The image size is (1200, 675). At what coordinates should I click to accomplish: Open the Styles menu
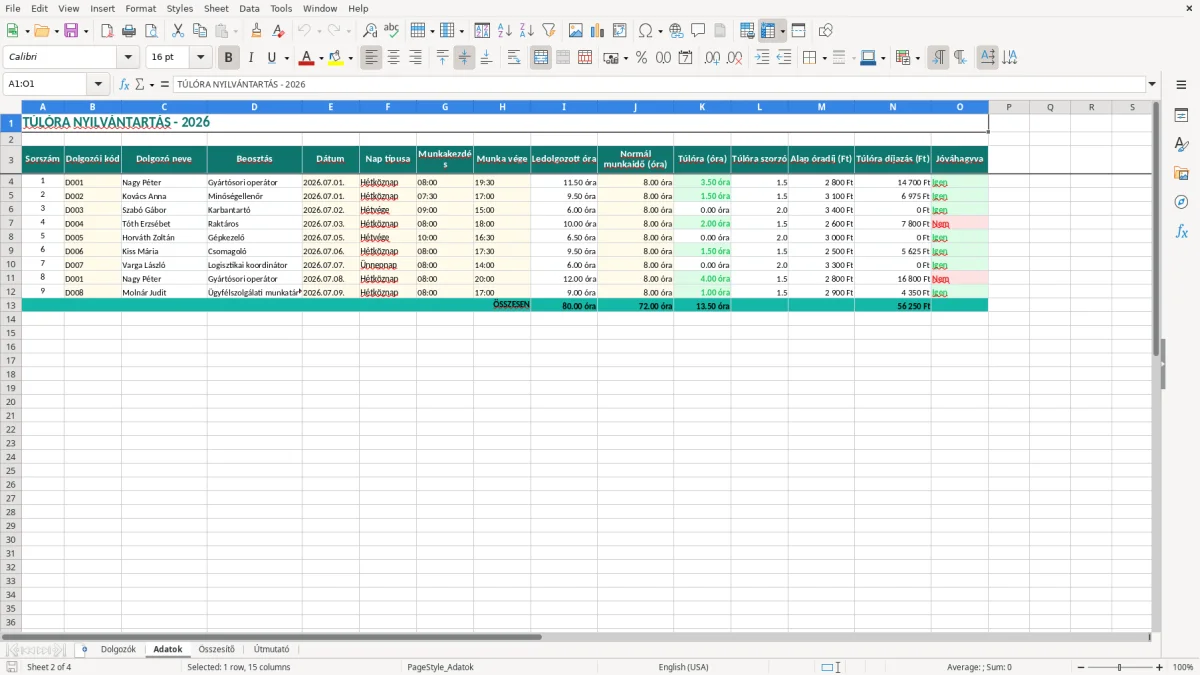tap(180, 8)
